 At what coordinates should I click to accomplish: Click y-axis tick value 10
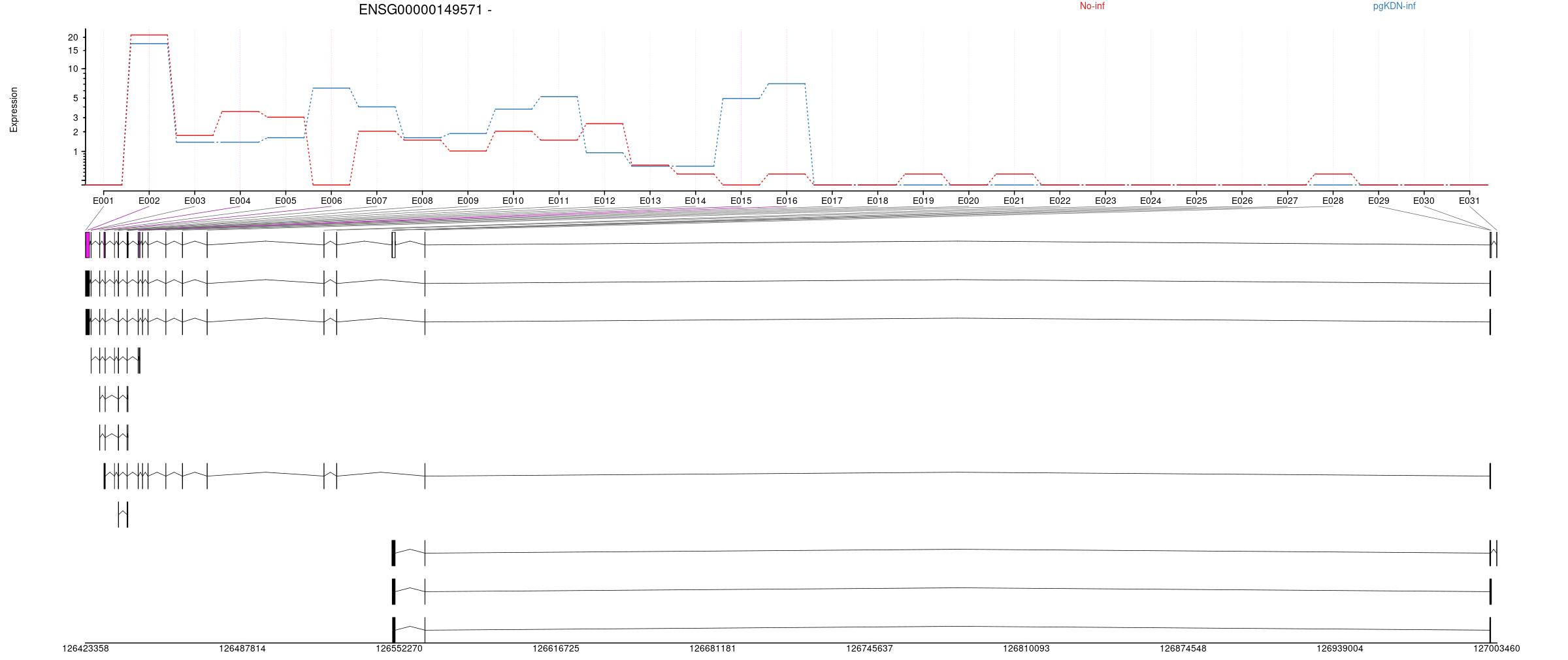[x=73, y=69]
